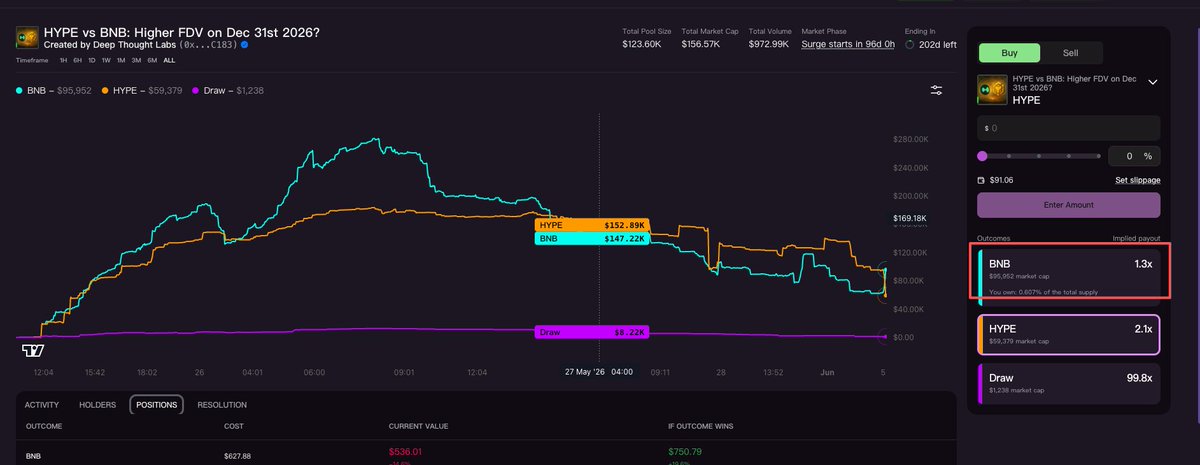
Task: Switch to Buy mode
Action: coord(1009,53)
